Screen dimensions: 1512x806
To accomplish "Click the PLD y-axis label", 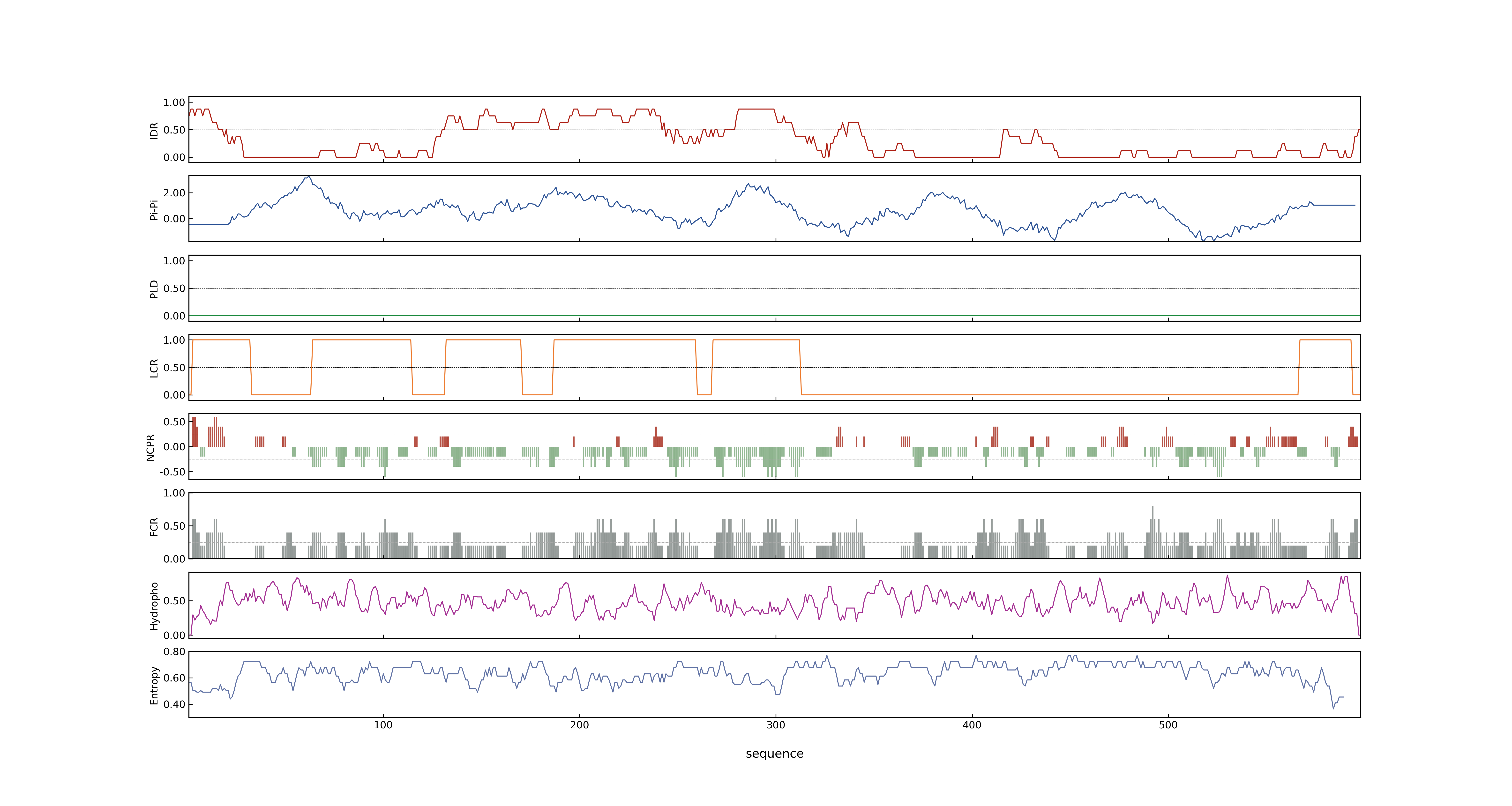I will [154, 288].
